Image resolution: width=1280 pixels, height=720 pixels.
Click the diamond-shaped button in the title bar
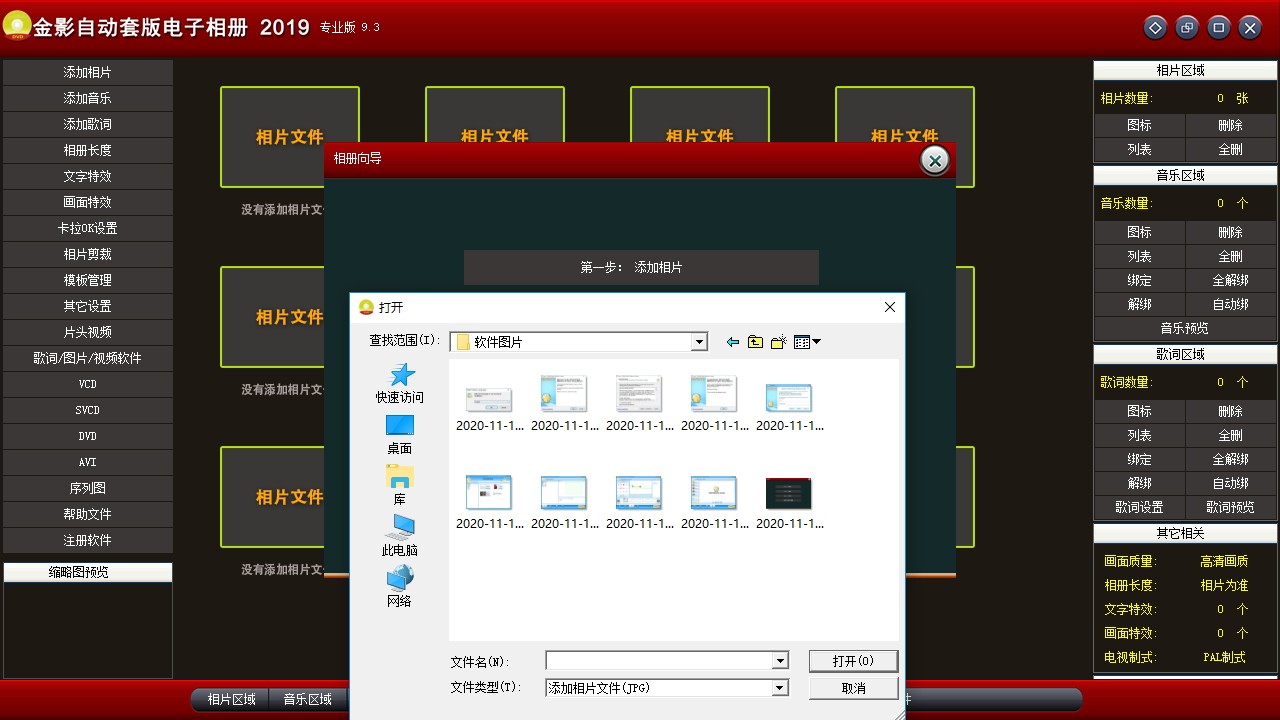coord(1155,28)
